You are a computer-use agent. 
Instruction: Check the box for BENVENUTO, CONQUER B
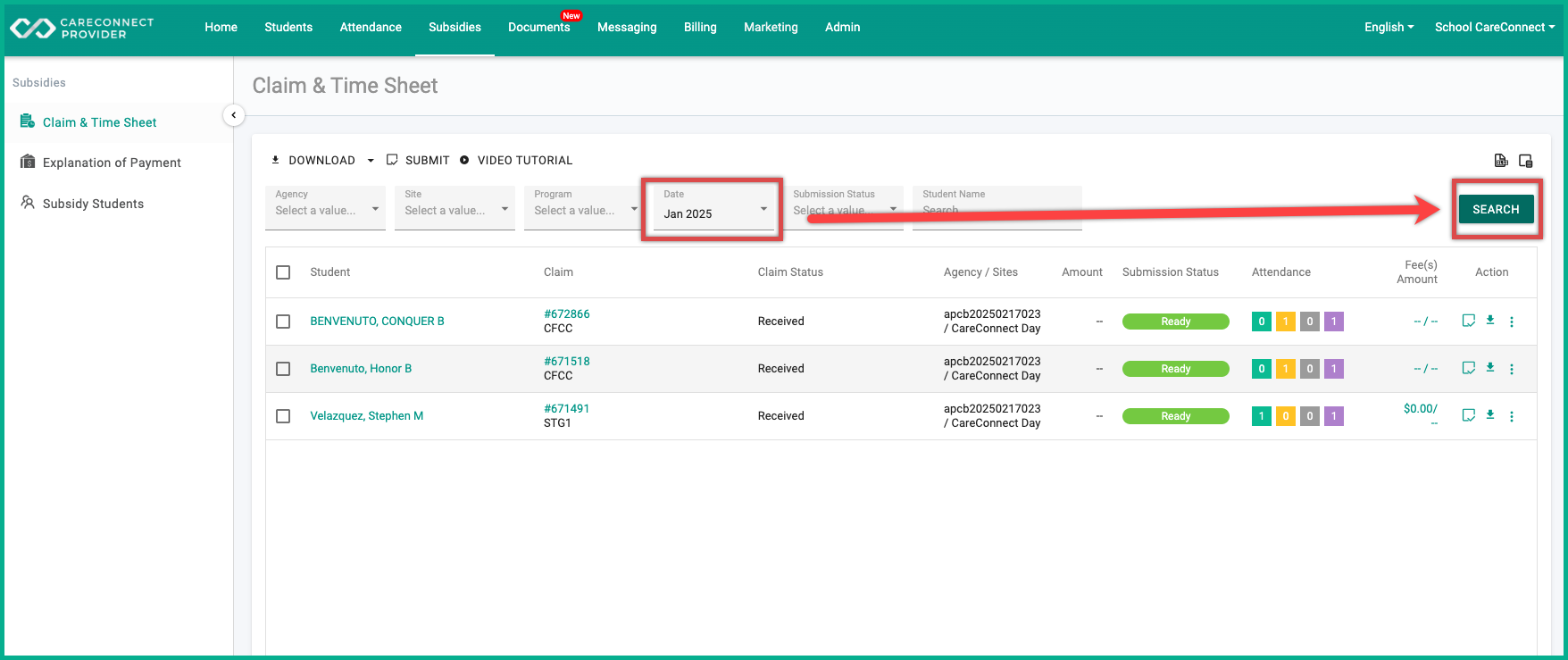coord(283,322)
